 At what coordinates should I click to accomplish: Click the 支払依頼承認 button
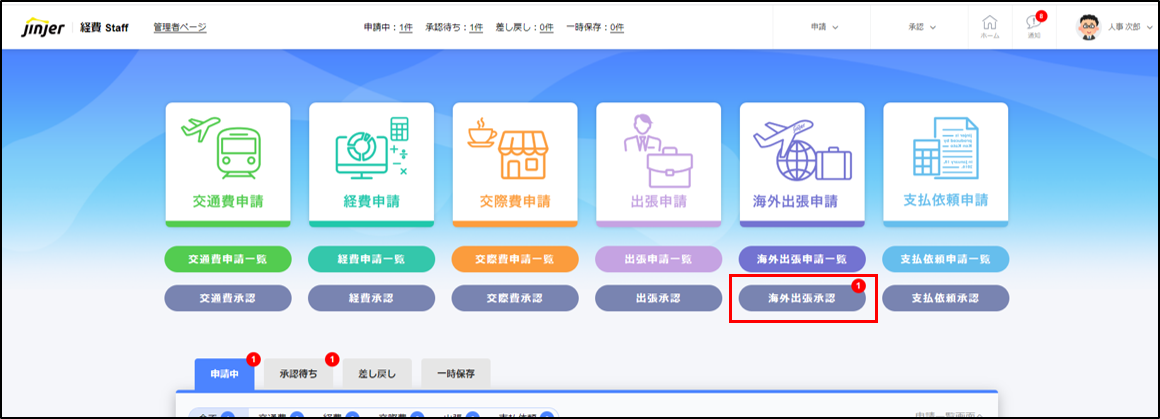(x=945, y=298)
